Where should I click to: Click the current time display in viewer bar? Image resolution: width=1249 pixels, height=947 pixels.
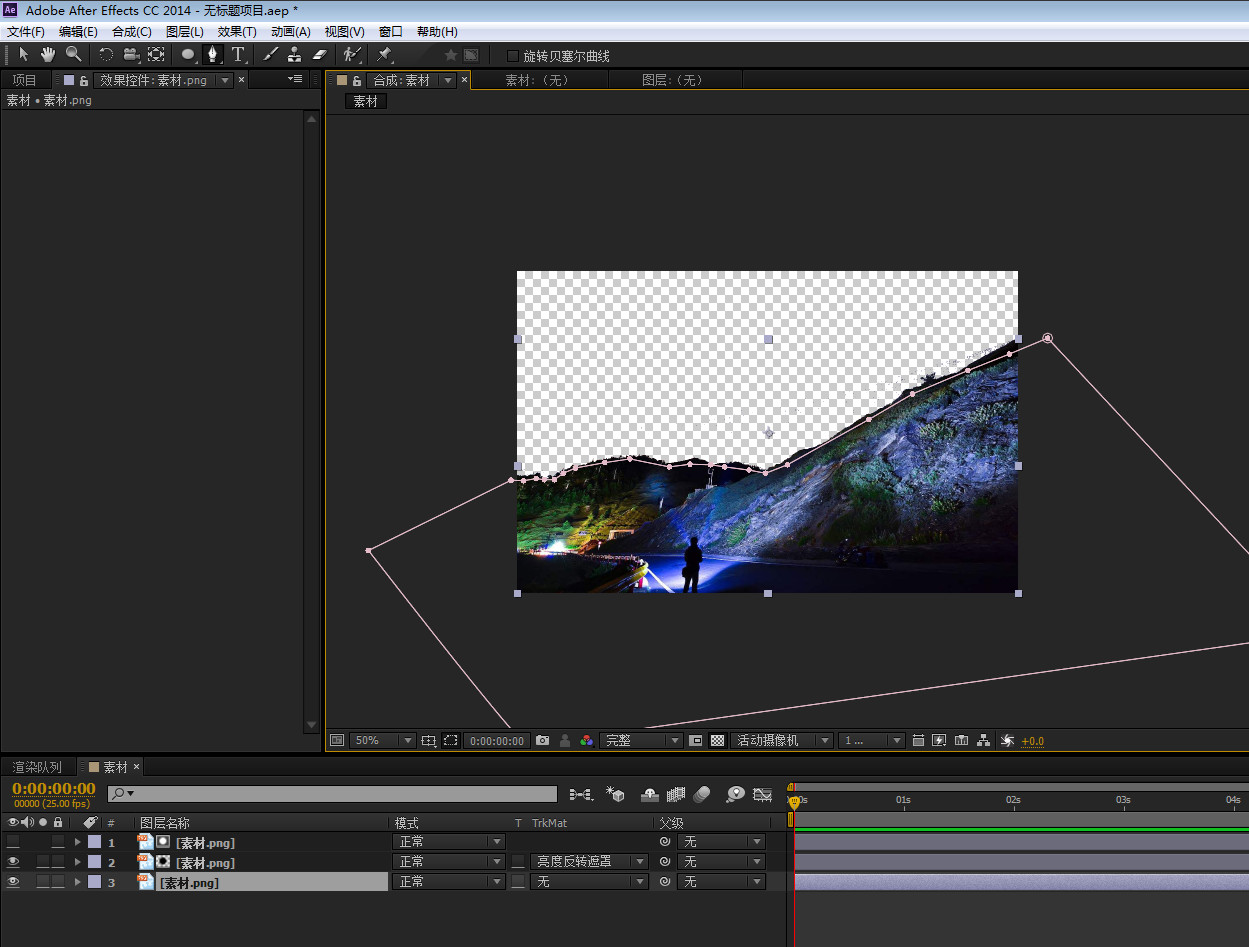497,741
